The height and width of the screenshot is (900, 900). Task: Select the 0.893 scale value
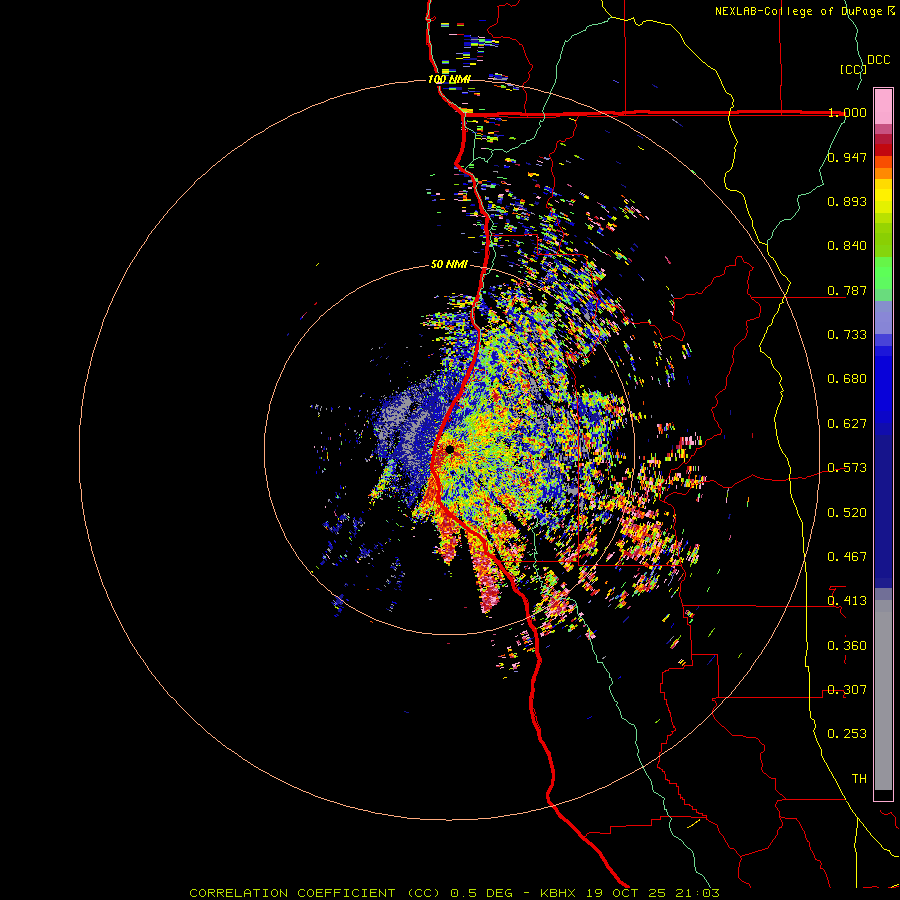(x=847, y=201)
